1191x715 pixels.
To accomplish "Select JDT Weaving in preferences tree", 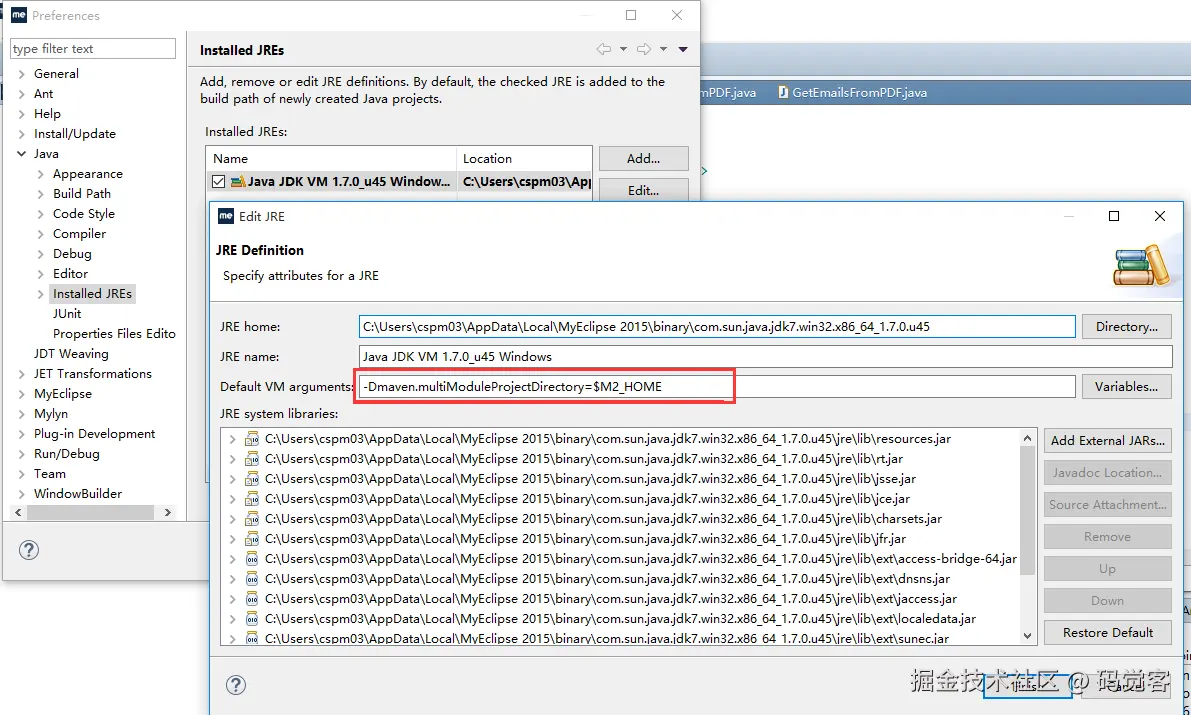I will (x=71, y=353).
